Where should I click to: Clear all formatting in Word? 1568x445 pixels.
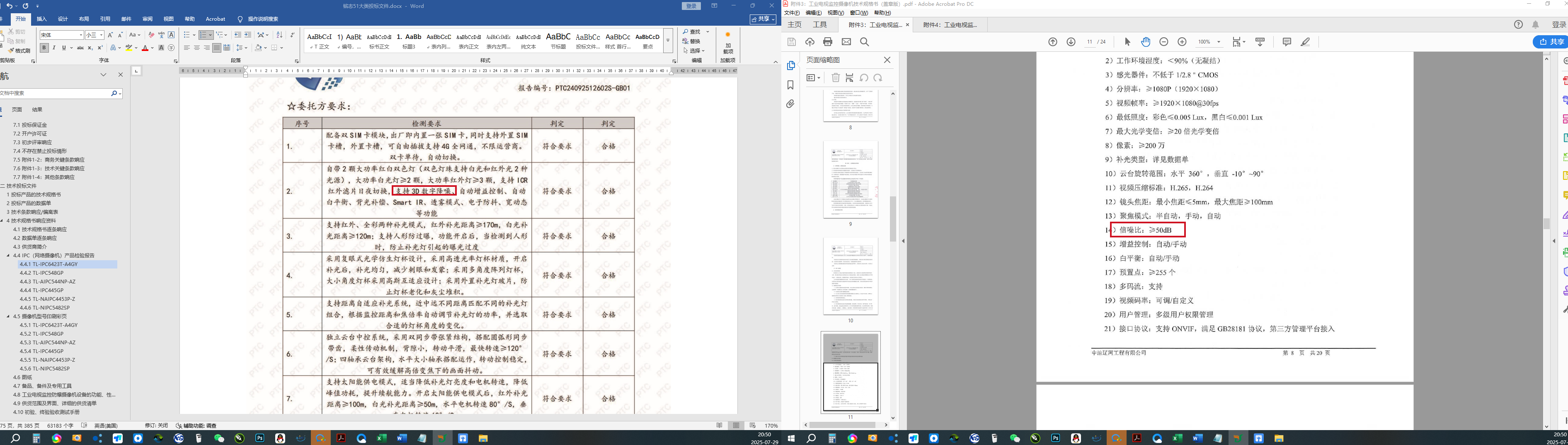pyautogui.click(x=151, y=35)
